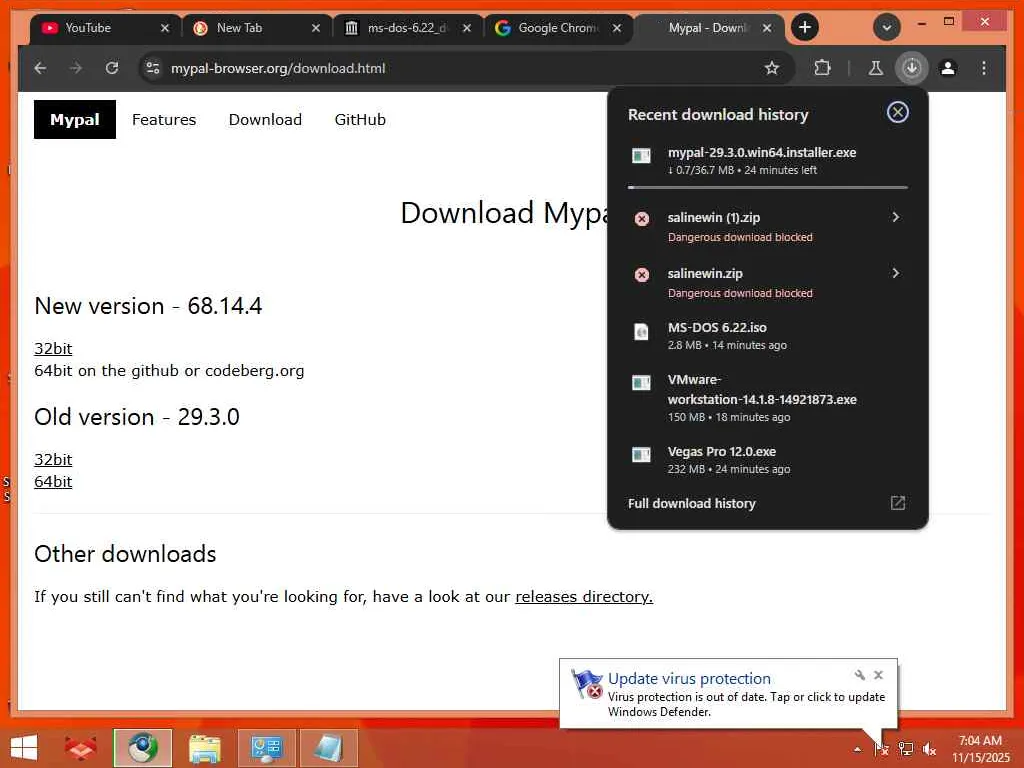Screen dimensions: 1024x768
Task: Reload the page with the refresh icon
Action: (x=112, y=68)
